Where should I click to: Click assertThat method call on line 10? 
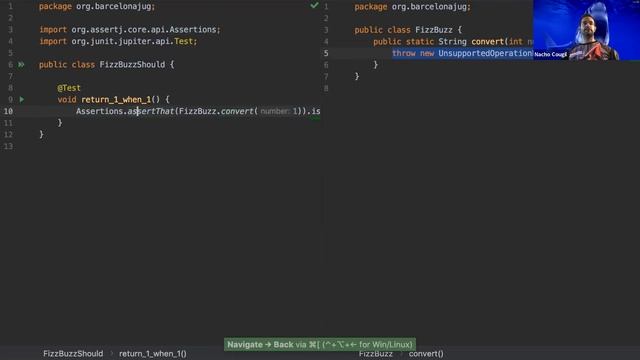pyautogui.click(x=151, y=111)
